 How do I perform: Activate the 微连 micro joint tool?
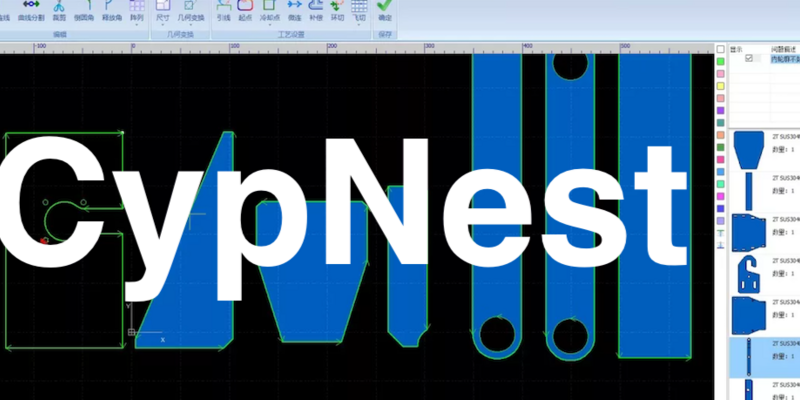pyautogui.click(x=294, y=11)
